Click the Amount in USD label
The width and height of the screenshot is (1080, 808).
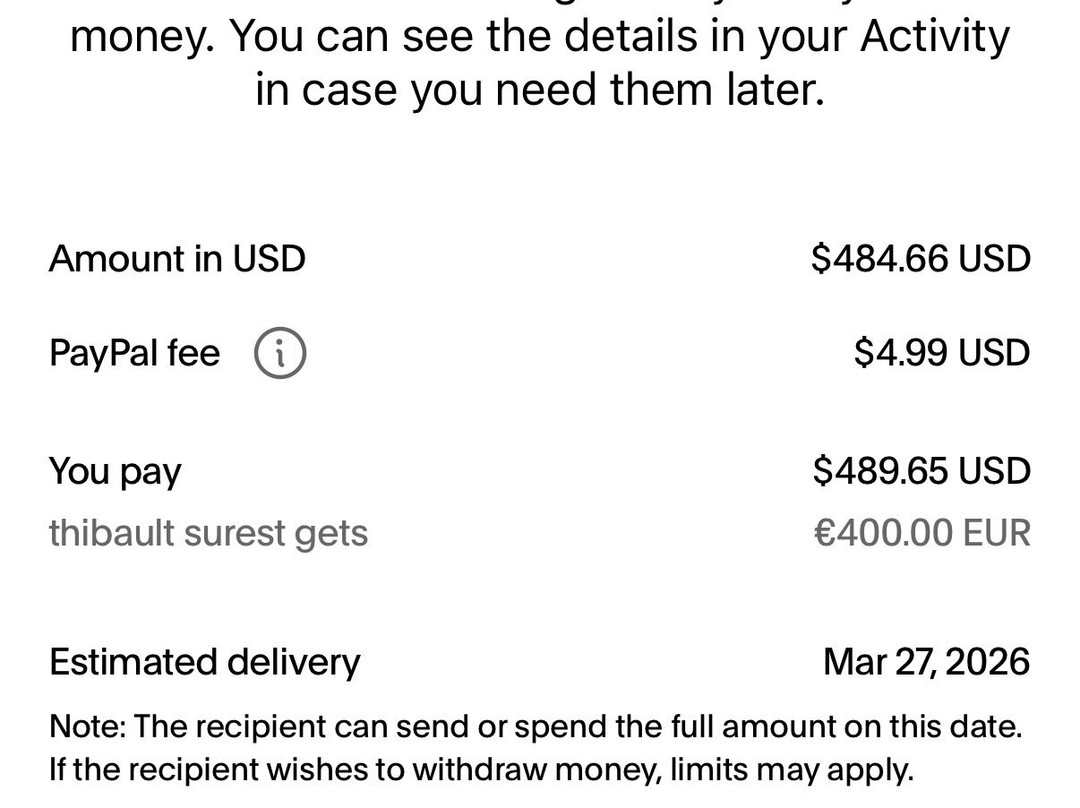177,259
